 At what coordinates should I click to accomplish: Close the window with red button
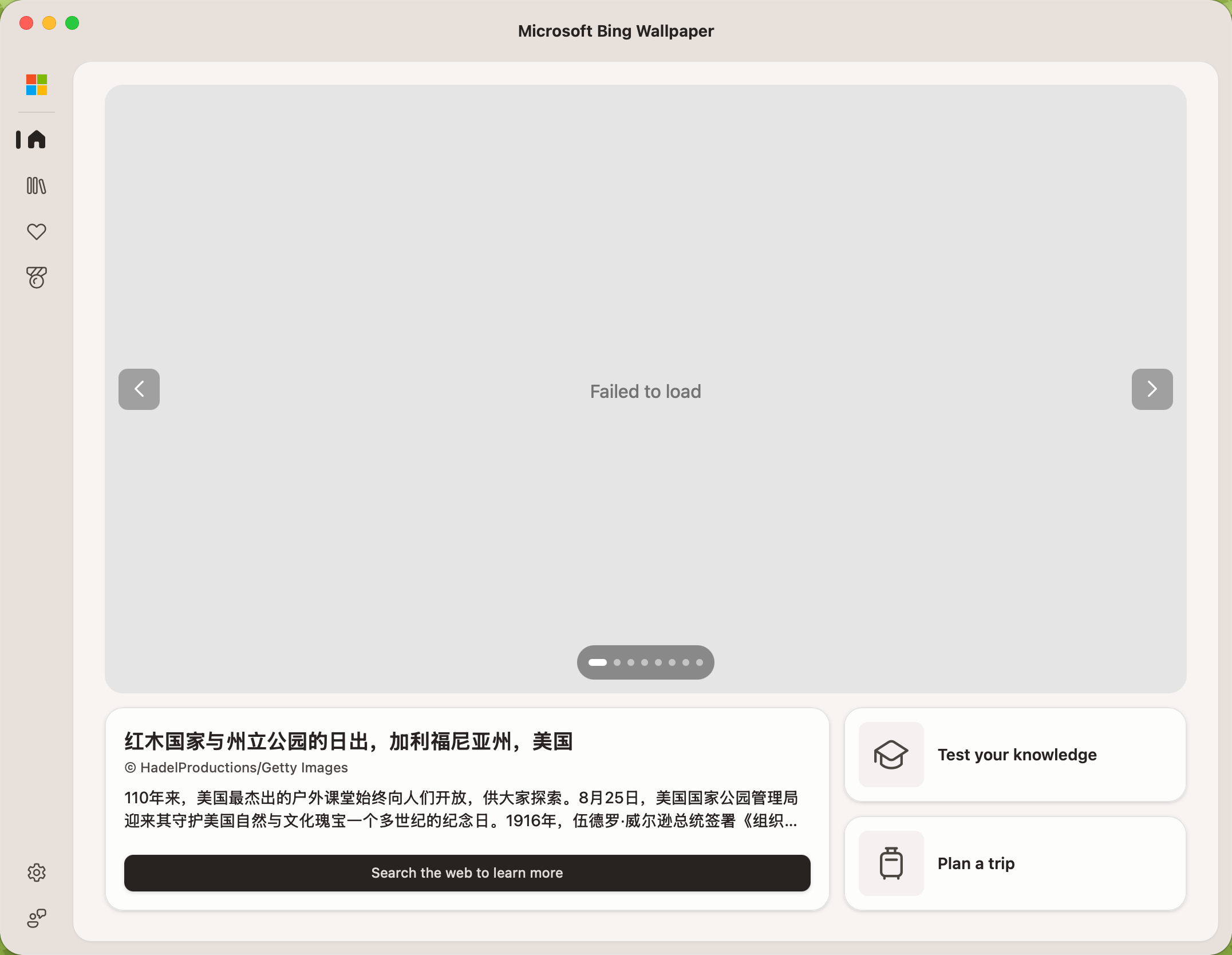[x=26, y=23]
